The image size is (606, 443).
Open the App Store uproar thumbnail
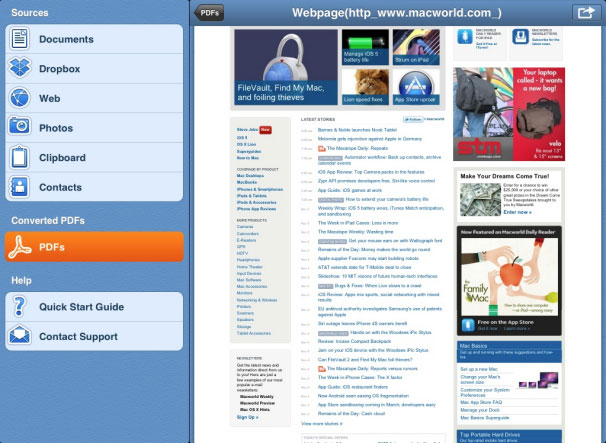coord(416,87)
